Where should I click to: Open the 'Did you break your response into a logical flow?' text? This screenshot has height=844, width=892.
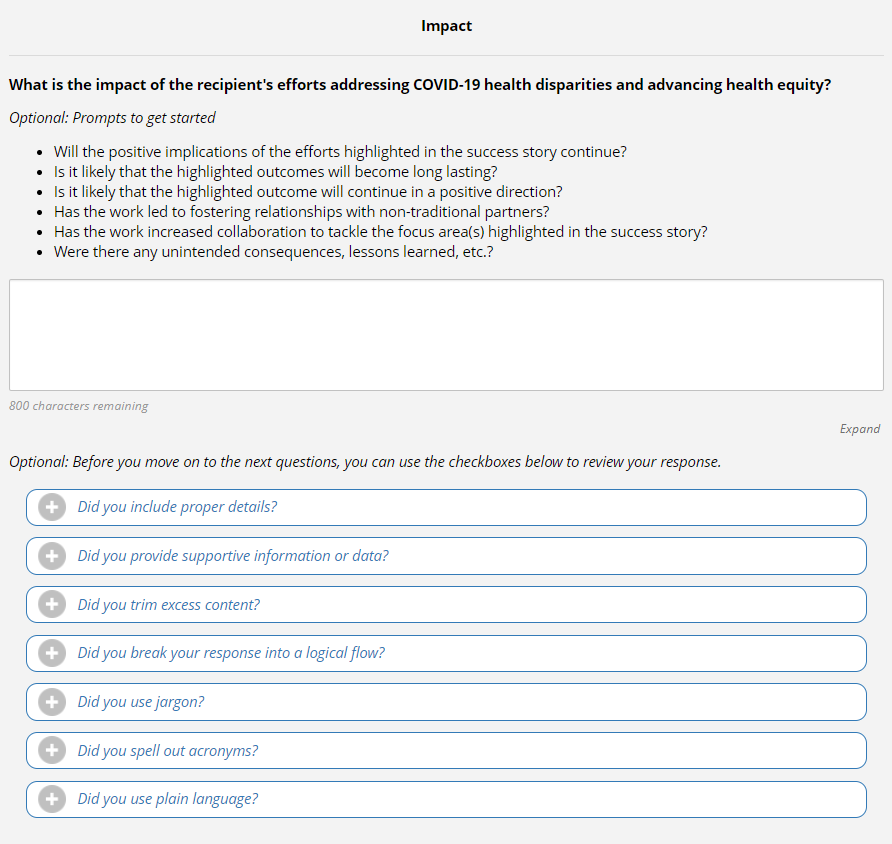(231, 653)
